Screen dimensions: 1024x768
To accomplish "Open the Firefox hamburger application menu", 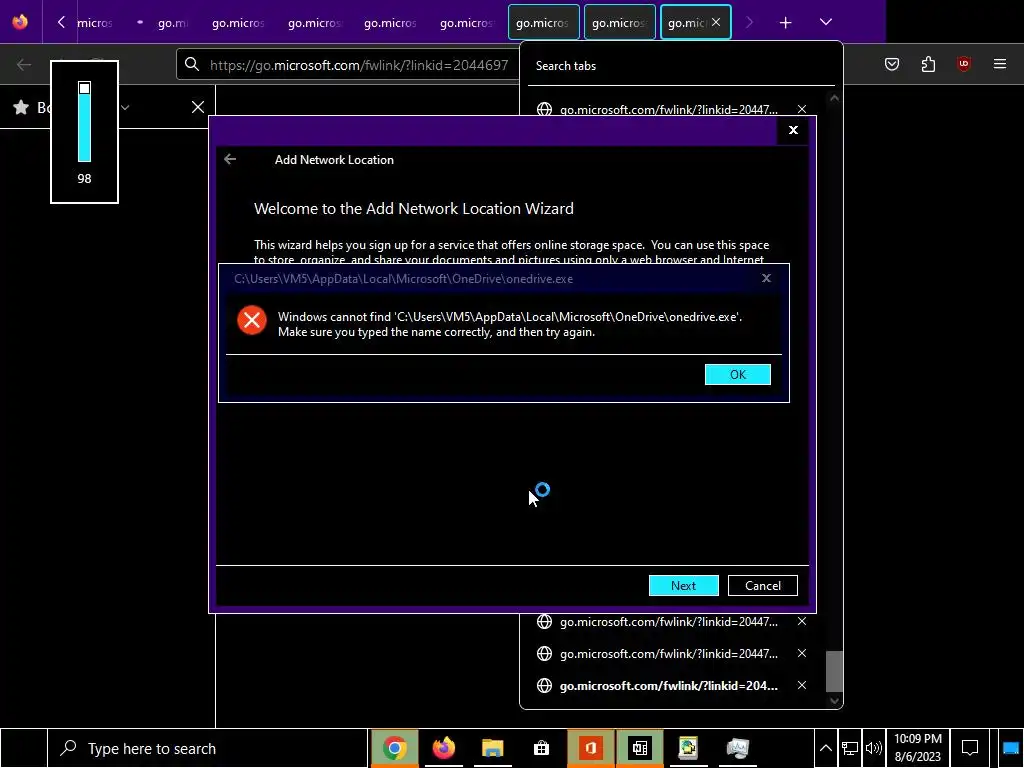I will tap(999, 64).
